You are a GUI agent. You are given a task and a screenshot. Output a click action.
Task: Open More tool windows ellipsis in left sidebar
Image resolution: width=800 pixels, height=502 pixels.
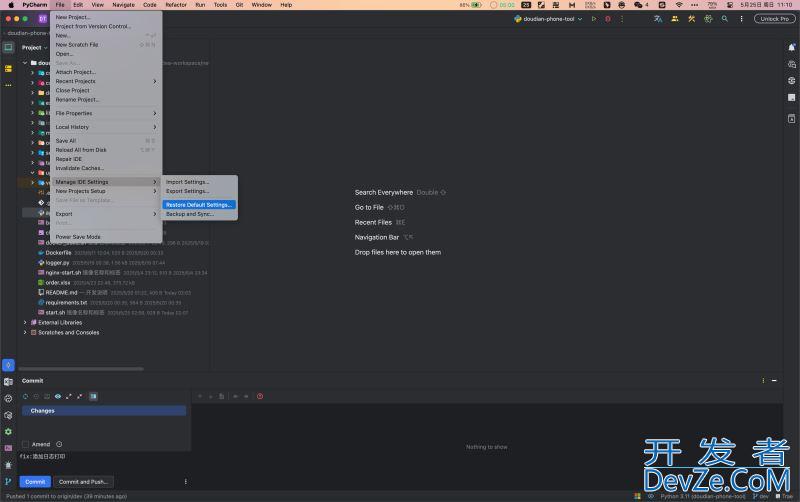[8, 85]
